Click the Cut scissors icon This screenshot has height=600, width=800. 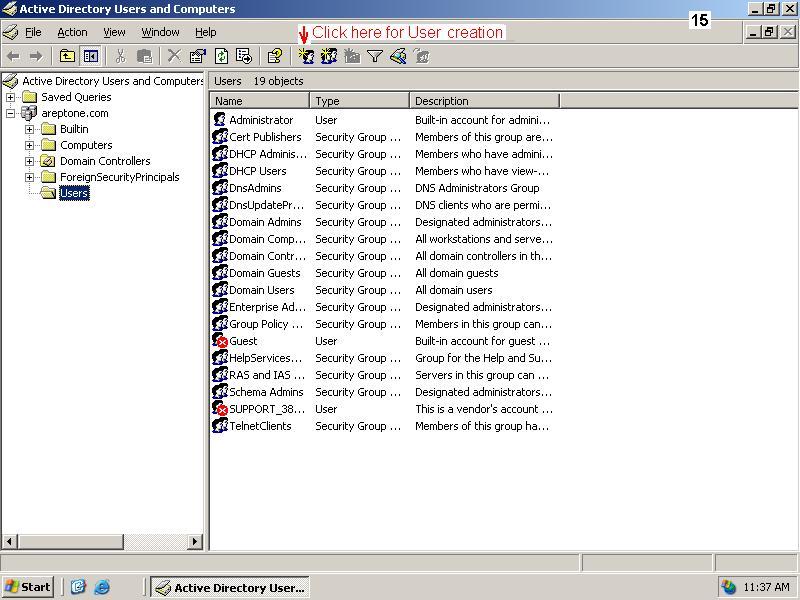point(120,56)
